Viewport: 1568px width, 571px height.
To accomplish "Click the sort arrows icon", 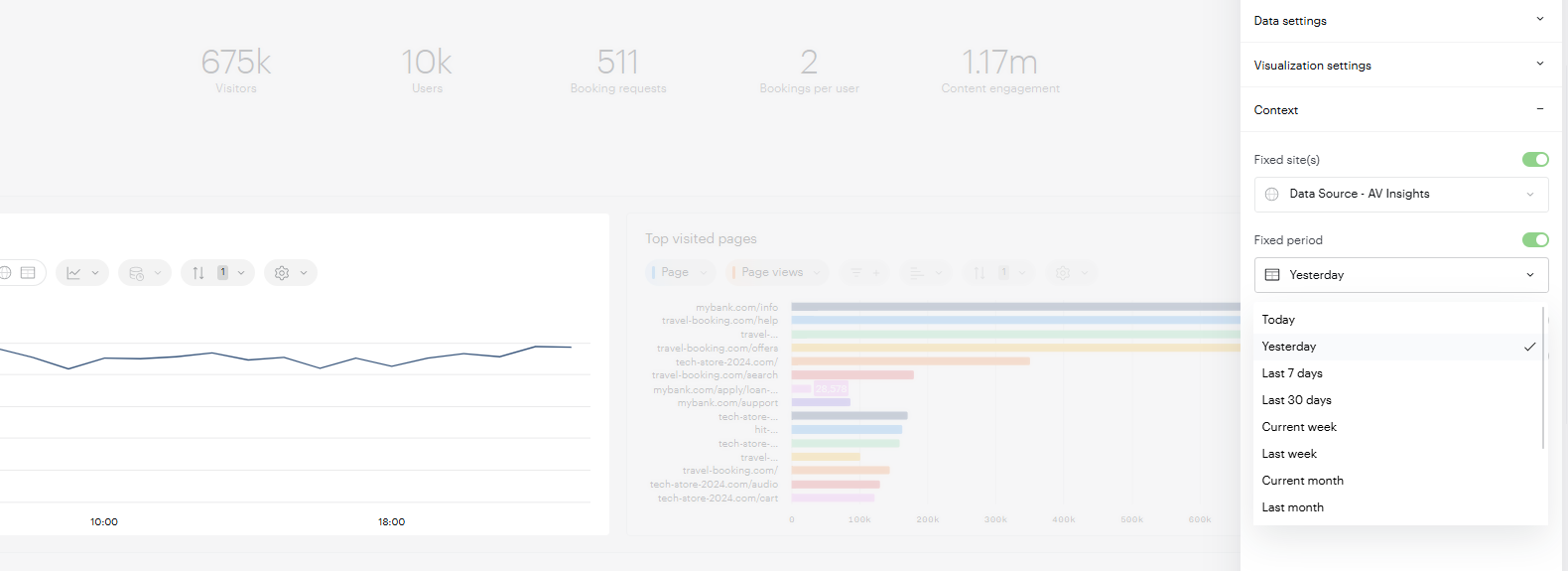I will point(198,273).
